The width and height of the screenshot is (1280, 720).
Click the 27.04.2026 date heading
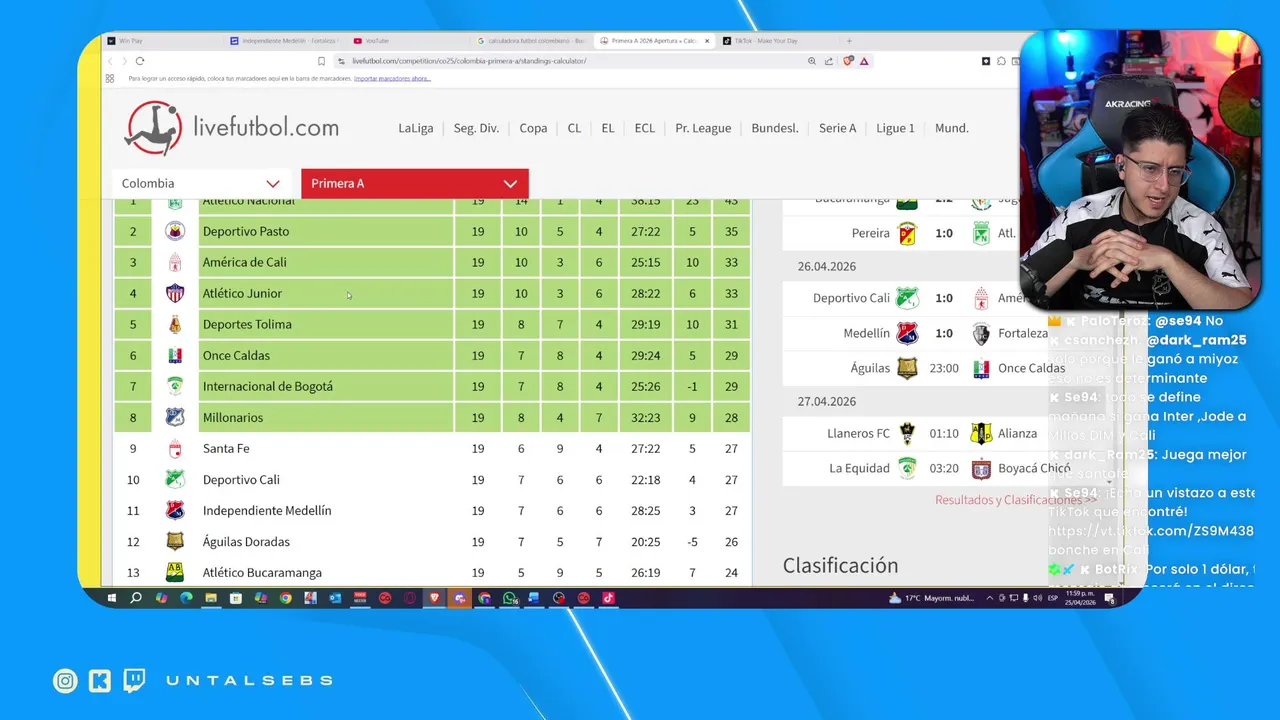(x=827, y=401)
